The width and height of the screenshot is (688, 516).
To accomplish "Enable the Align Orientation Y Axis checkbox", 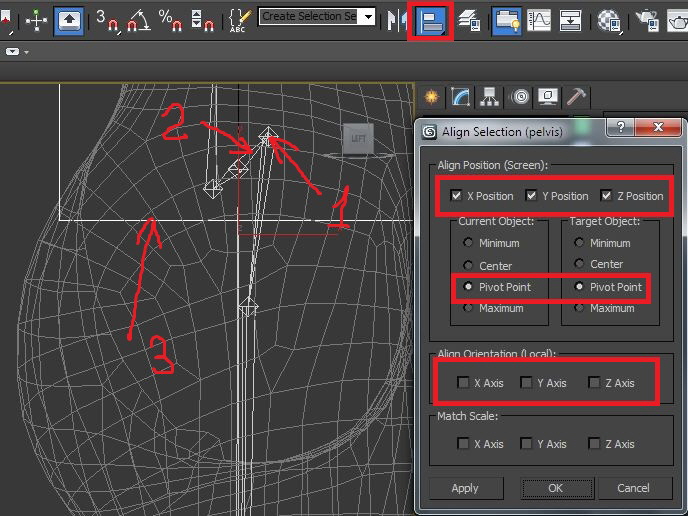I will click(527, 383).
